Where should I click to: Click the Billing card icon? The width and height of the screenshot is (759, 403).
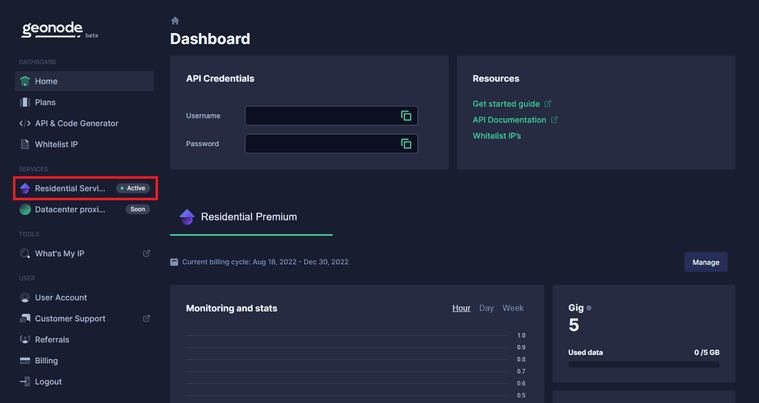pos(25,360)
